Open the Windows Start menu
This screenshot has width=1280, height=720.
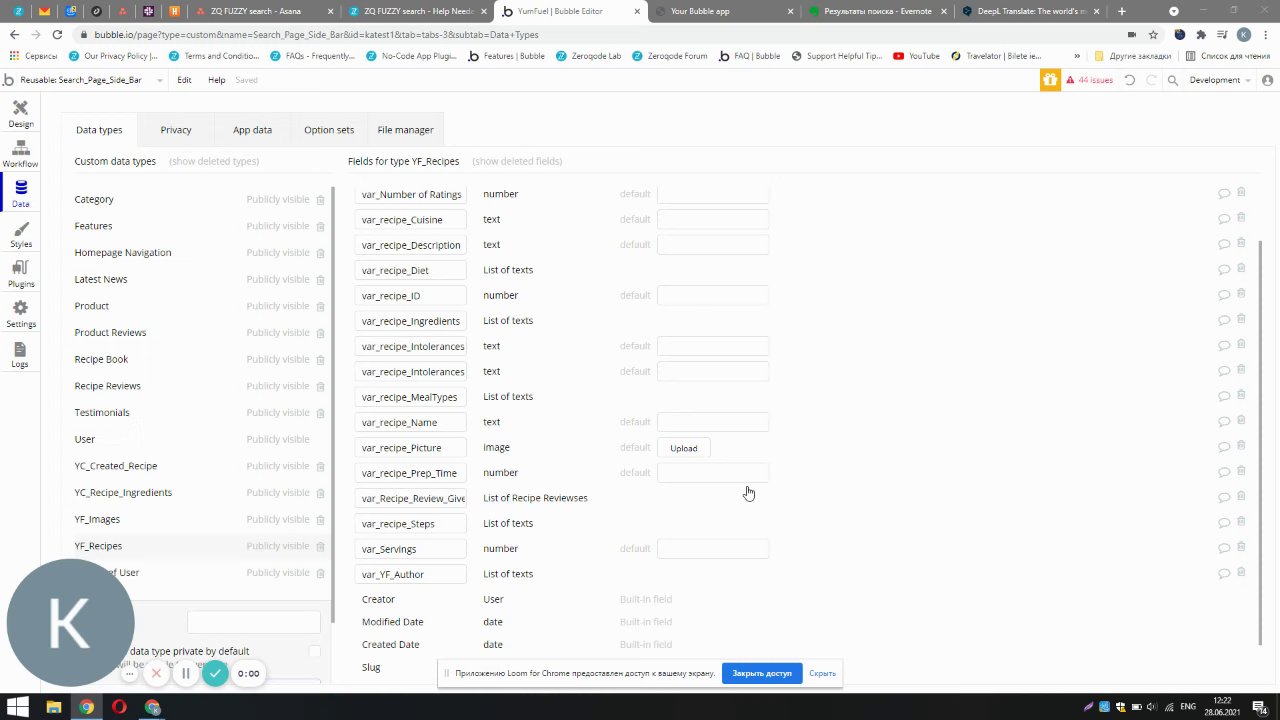tap(20, 707)
